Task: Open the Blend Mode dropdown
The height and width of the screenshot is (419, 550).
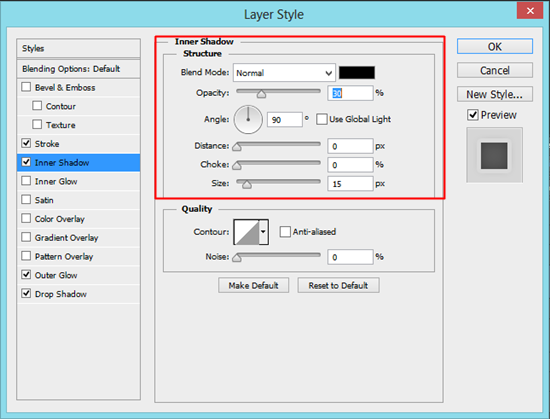Action: click(x=284, y=73)
